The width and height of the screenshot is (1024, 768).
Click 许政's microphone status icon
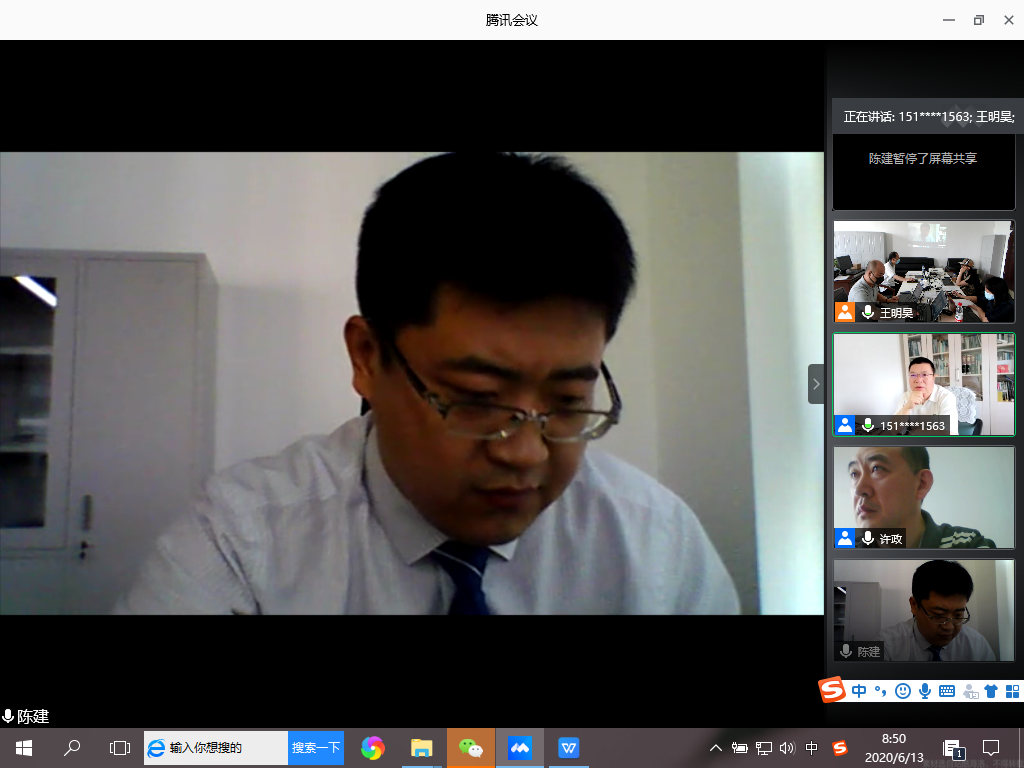(868, 539)
